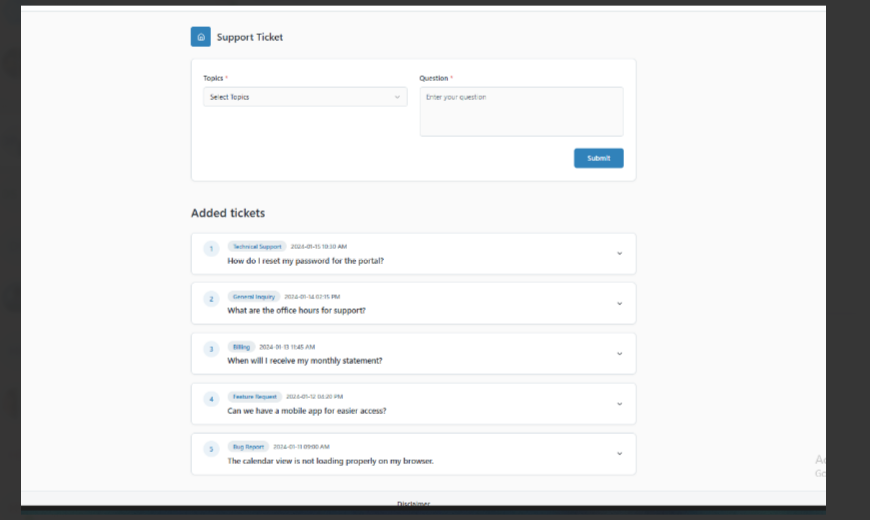Click ticket number 5 badge
The width and height of the screenshot is (870, 520).
[x=211, y=449]
